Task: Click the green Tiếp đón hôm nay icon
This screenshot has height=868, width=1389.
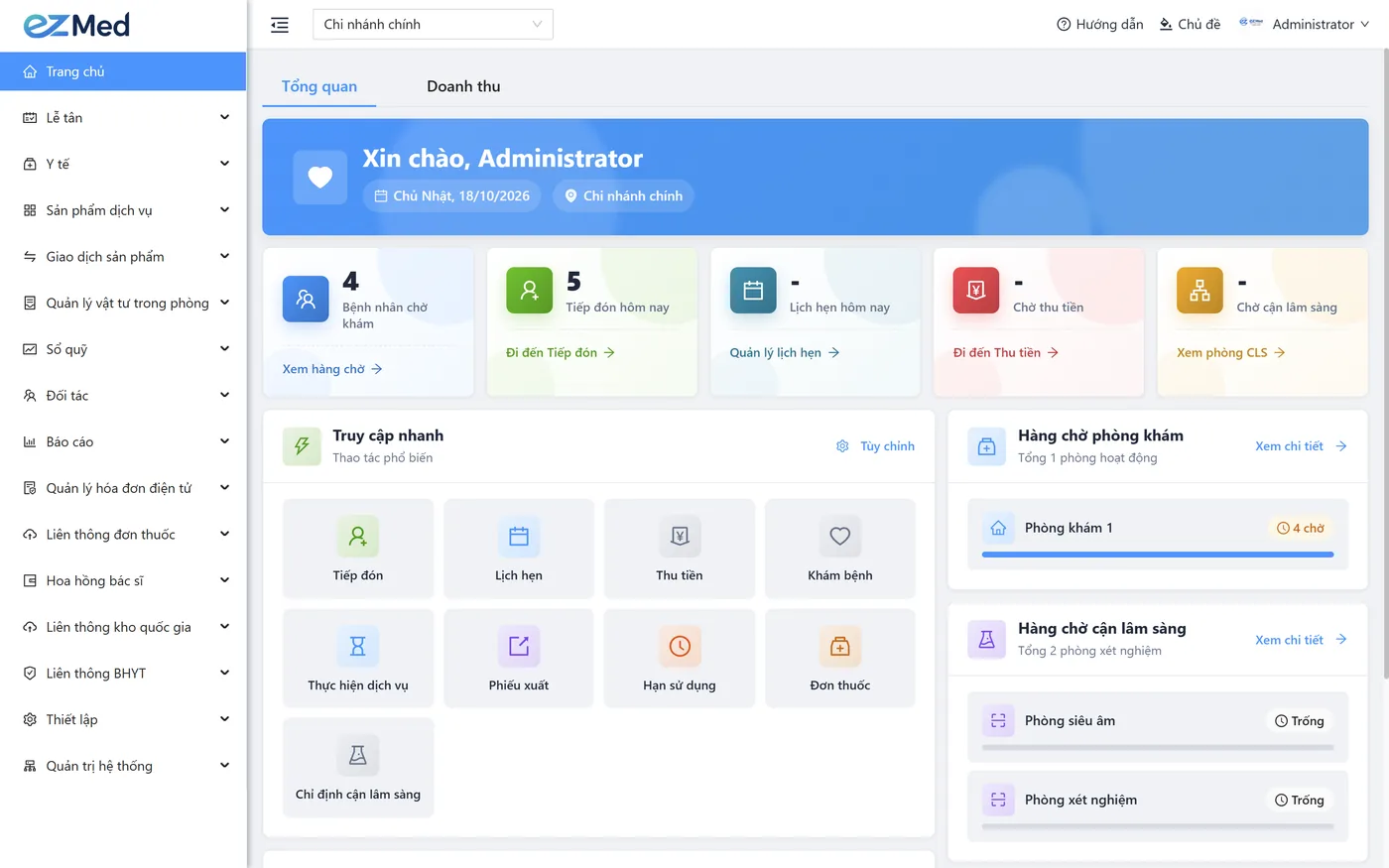Action: coord(530,291)
